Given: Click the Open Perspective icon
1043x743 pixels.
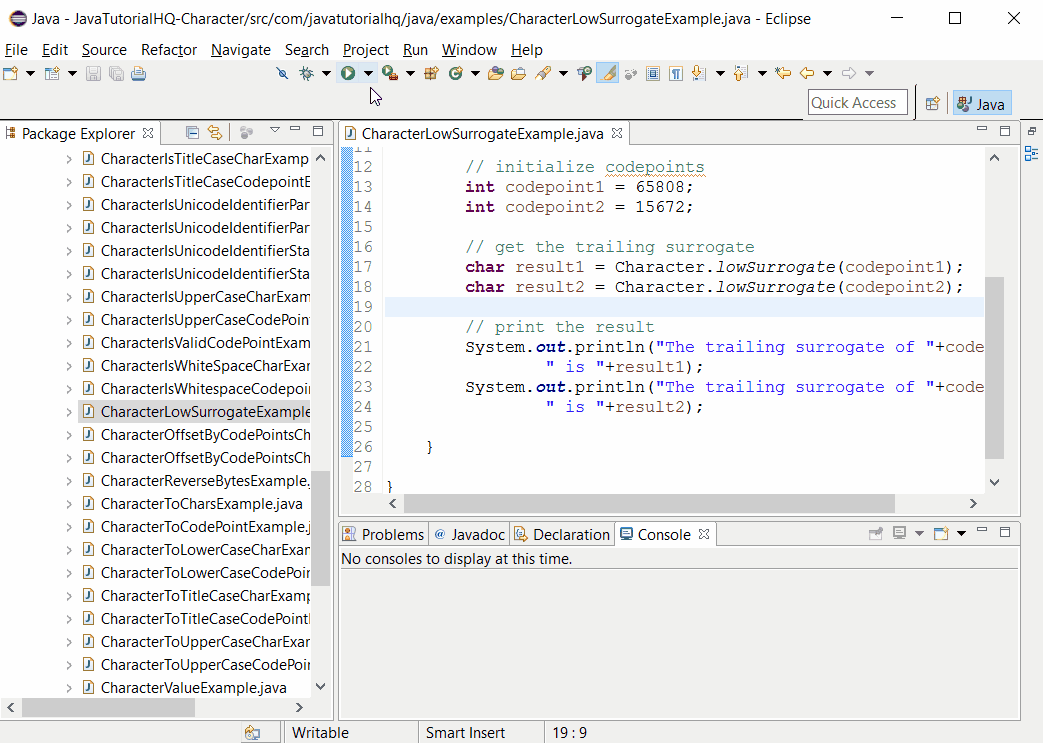Looking at the screenshot, I should pos(933,103).
